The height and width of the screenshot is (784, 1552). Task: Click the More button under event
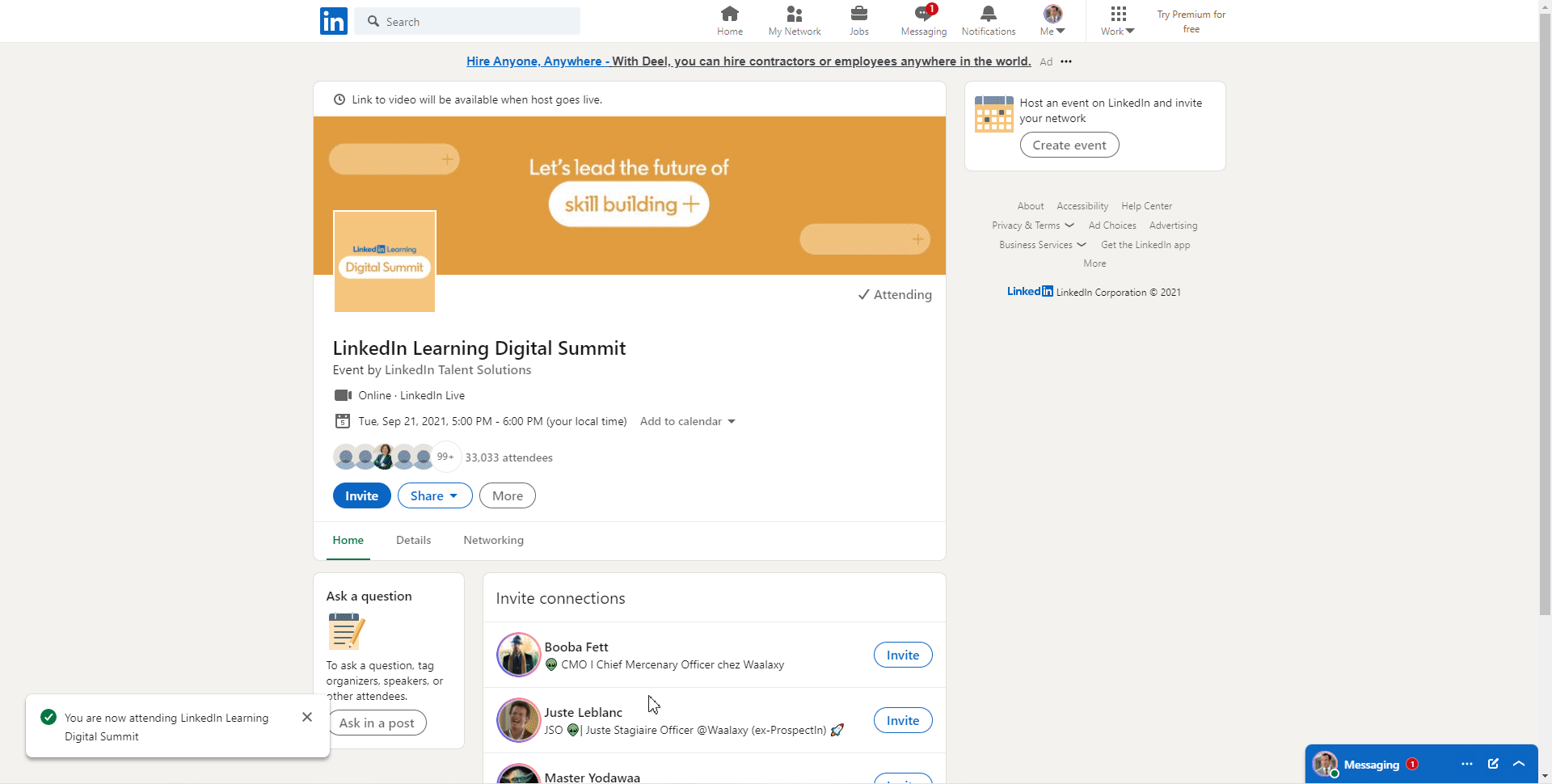click(508, 496)
